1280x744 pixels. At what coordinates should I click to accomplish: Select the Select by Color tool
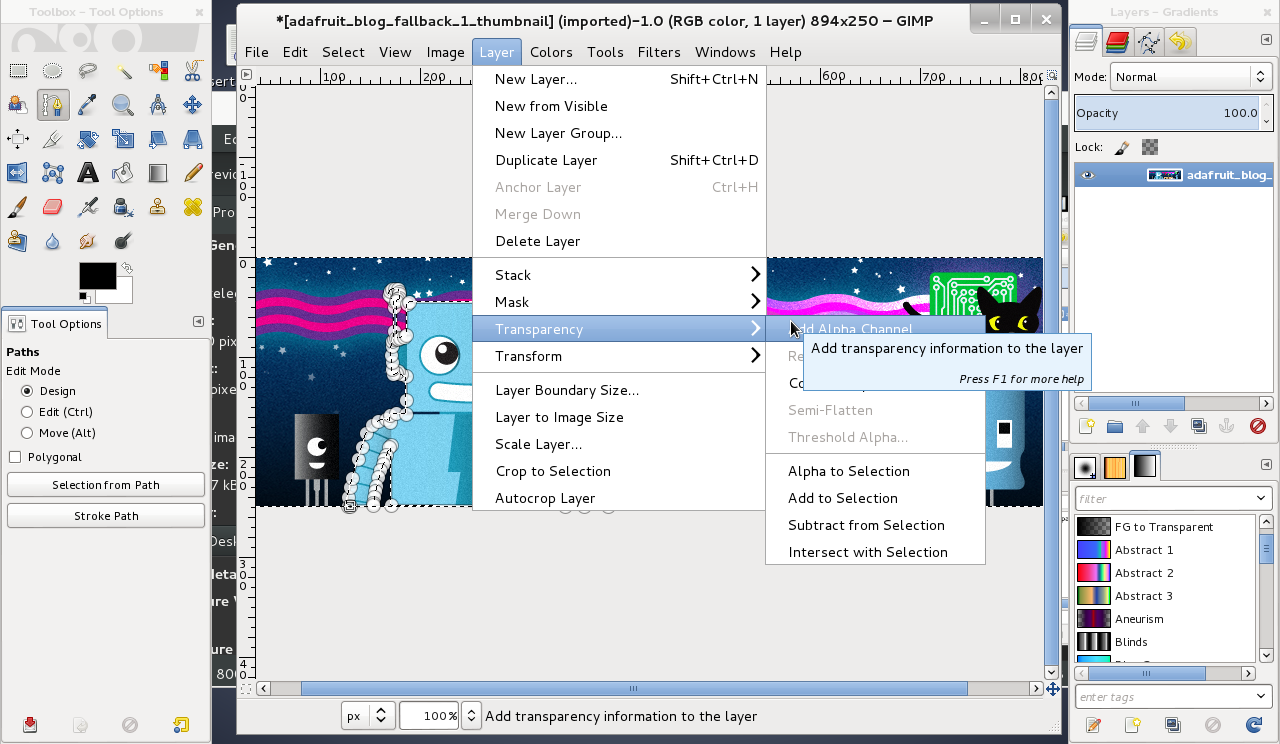click(x=158, y=71)
